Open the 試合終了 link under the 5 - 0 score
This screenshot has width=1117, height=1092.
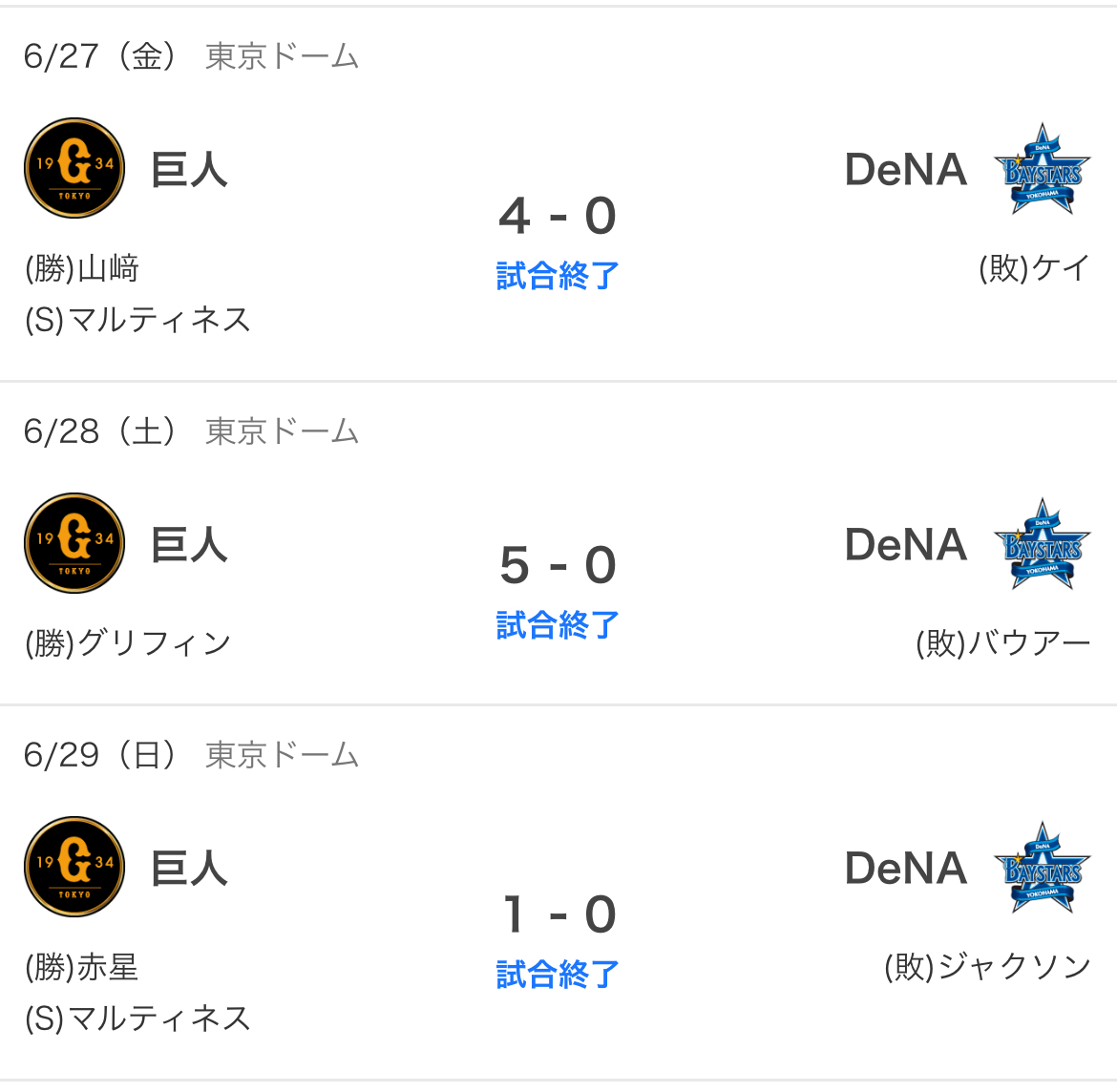tap(558, 624)
